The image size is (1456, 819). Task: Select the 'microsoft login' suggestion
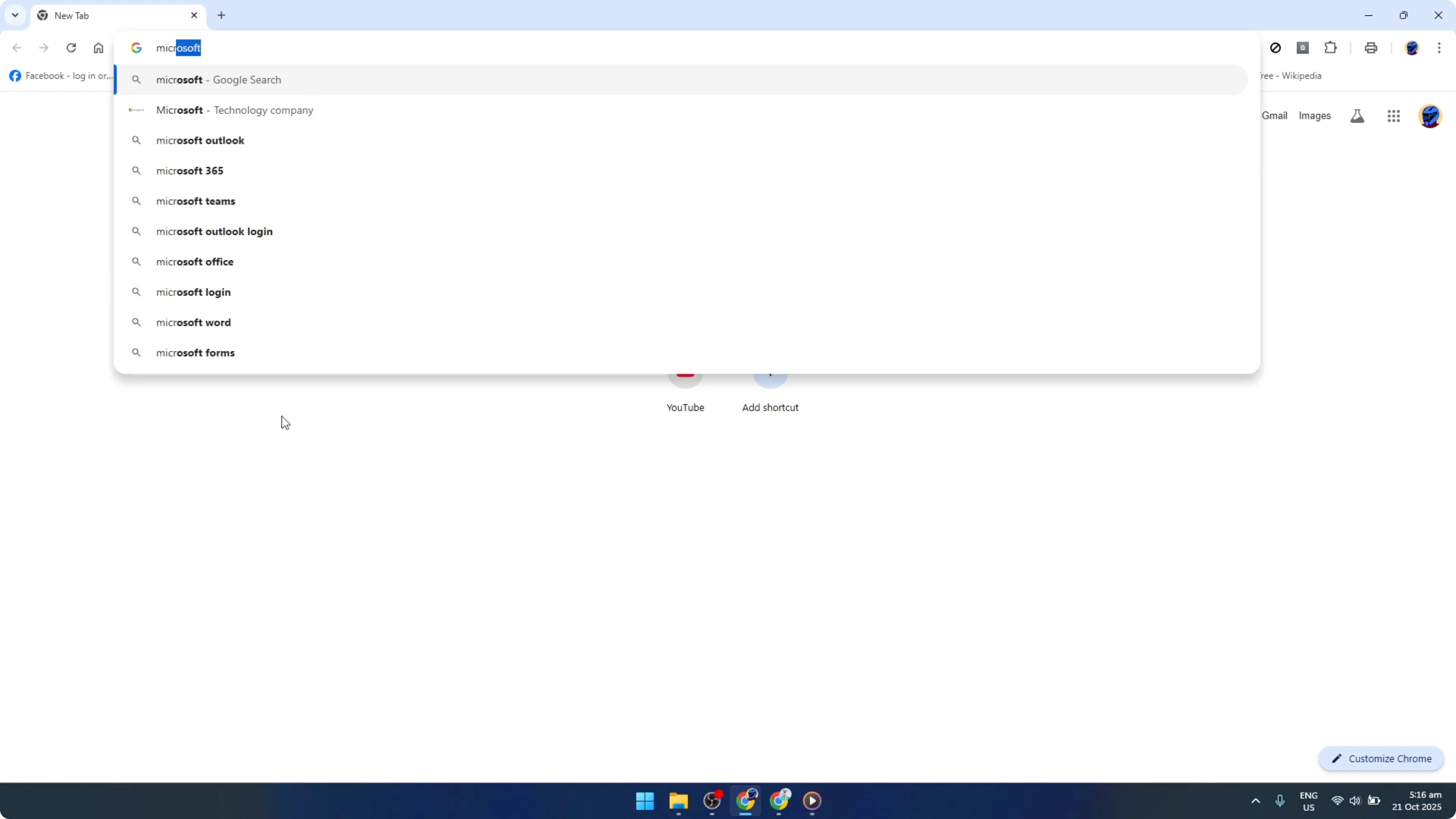681,292
